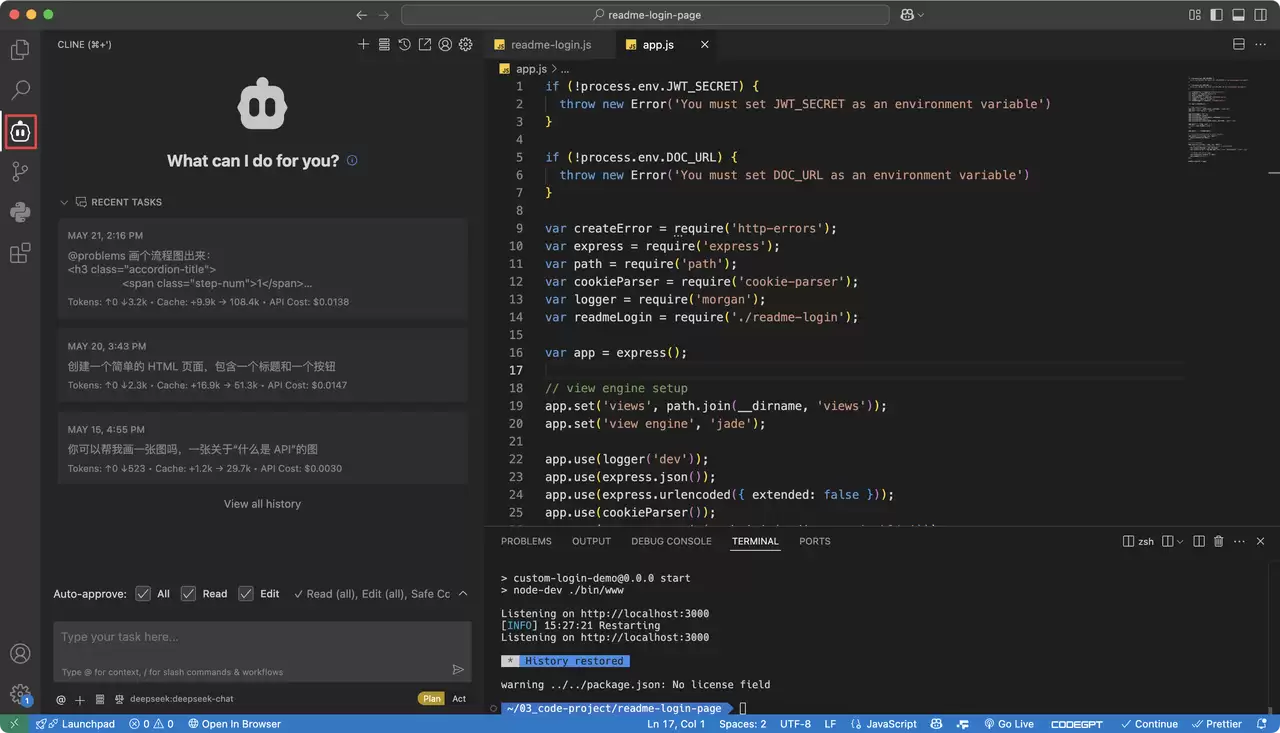Open the Python extension view

(20, 212)
